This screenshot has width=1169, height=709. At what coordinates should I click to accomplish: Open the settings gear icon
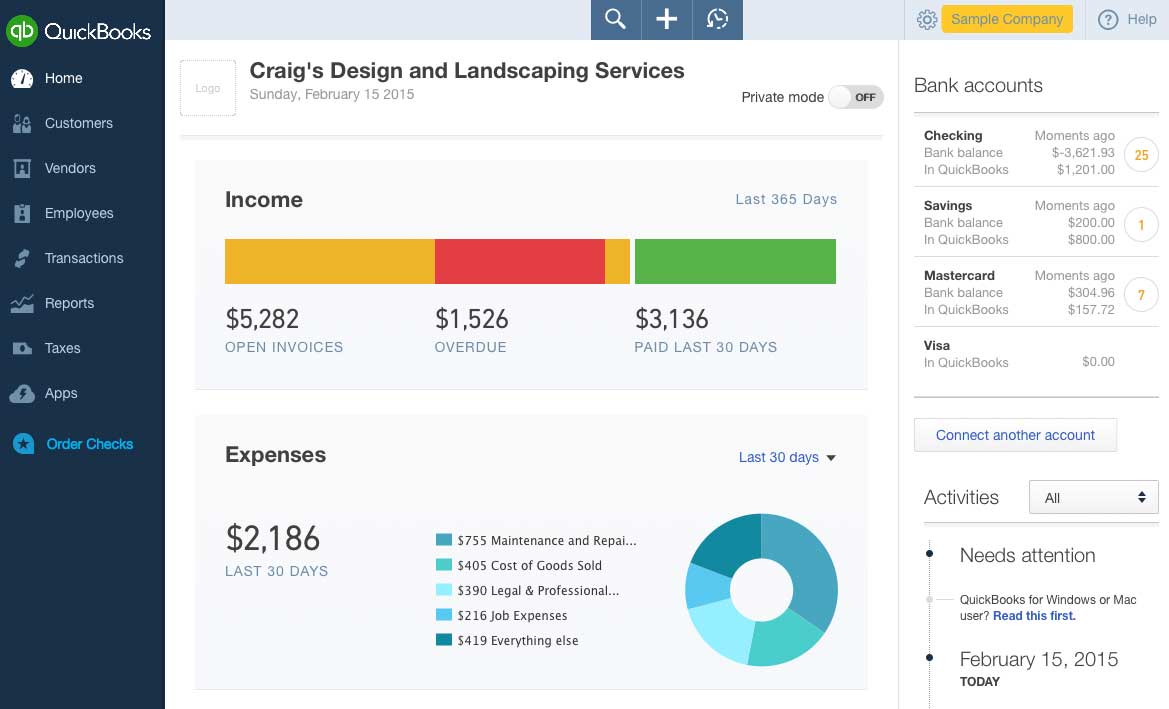click(927, 19)
